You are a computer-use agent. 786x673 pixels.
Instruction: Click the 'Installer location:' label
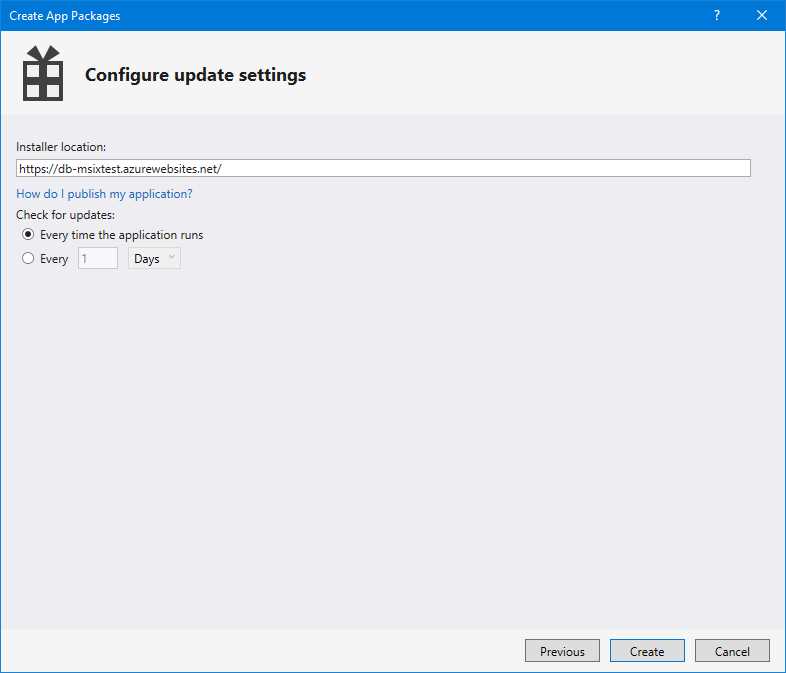coord(61,147)
